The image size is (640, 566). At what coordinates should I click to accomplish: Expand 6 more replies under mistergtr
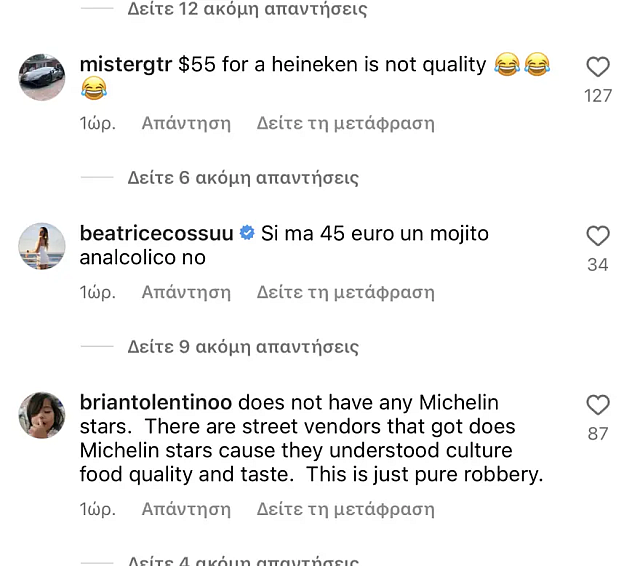(x=243, y=178)
